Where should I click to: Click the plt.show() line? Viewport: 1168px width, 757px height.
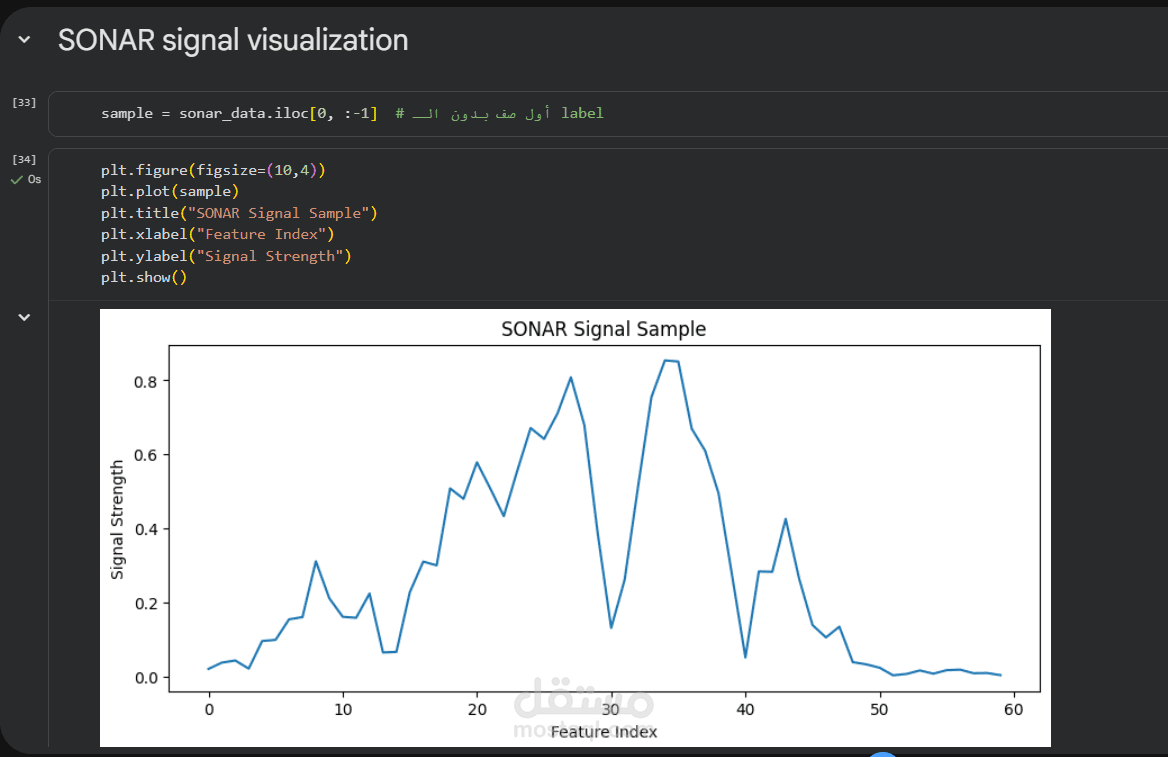pos(143,277)
